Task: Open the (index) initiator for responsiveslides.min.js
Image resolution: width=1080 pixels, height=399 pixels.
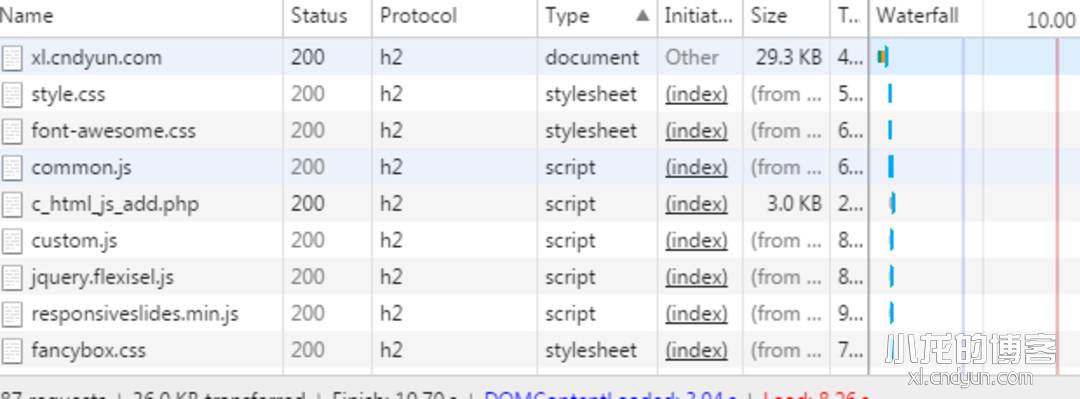Action: [x=696, y=314]
